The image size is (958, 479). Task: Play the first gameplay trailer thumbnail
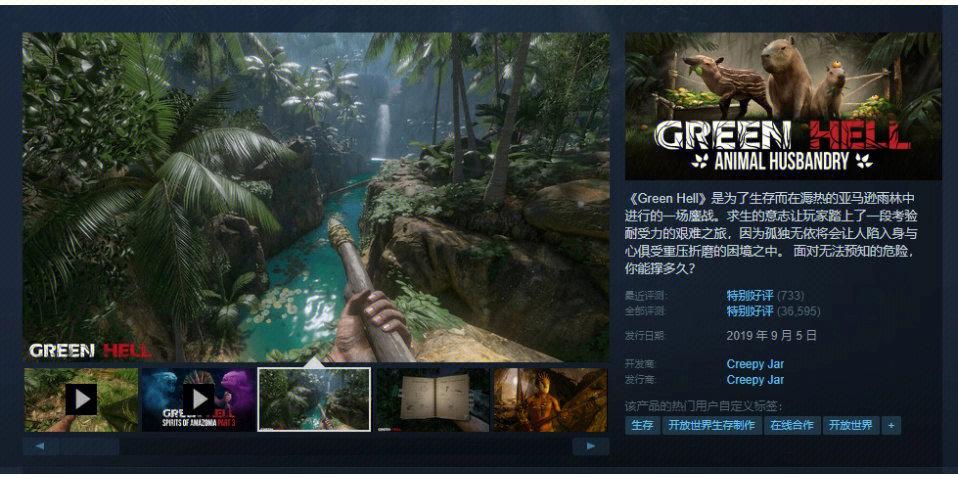click(x=81, y=400)
